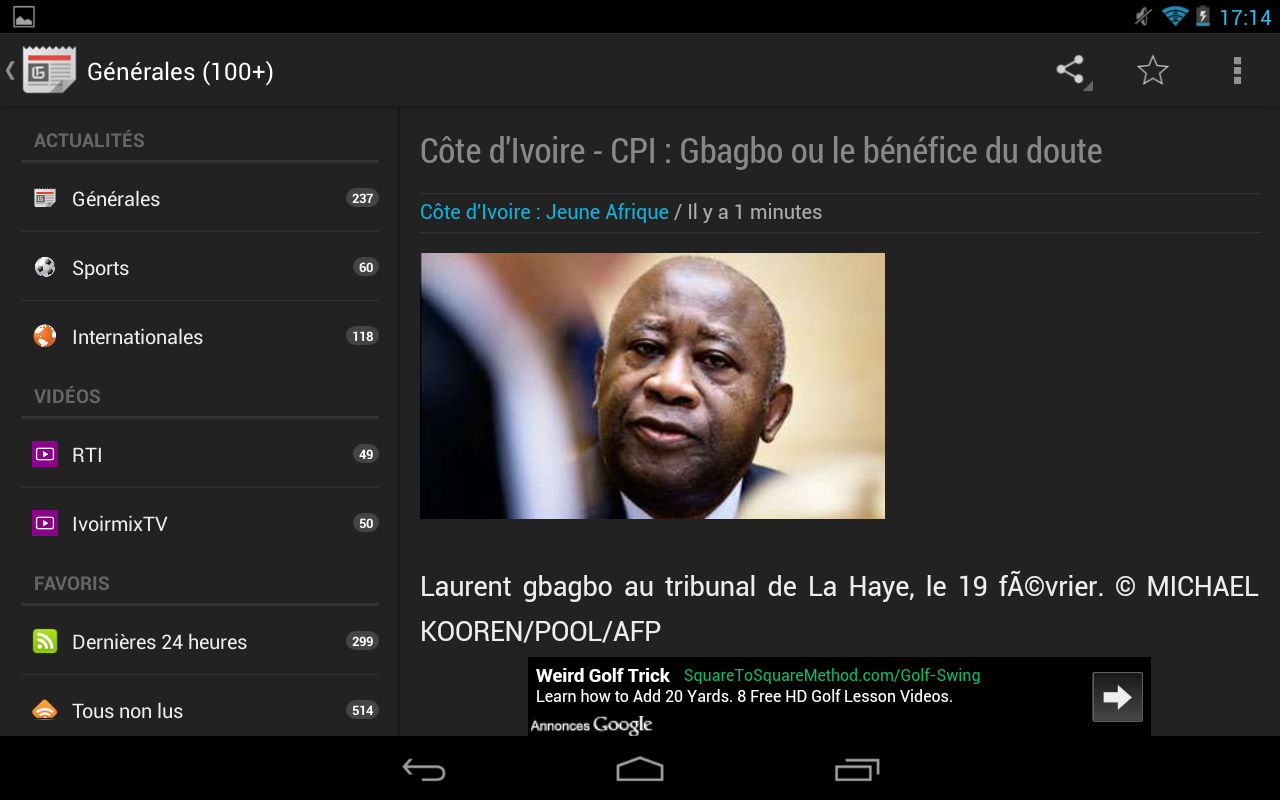Open the three-dot overflow menu
The image size is (1280, 800).
pos(1237,70)
